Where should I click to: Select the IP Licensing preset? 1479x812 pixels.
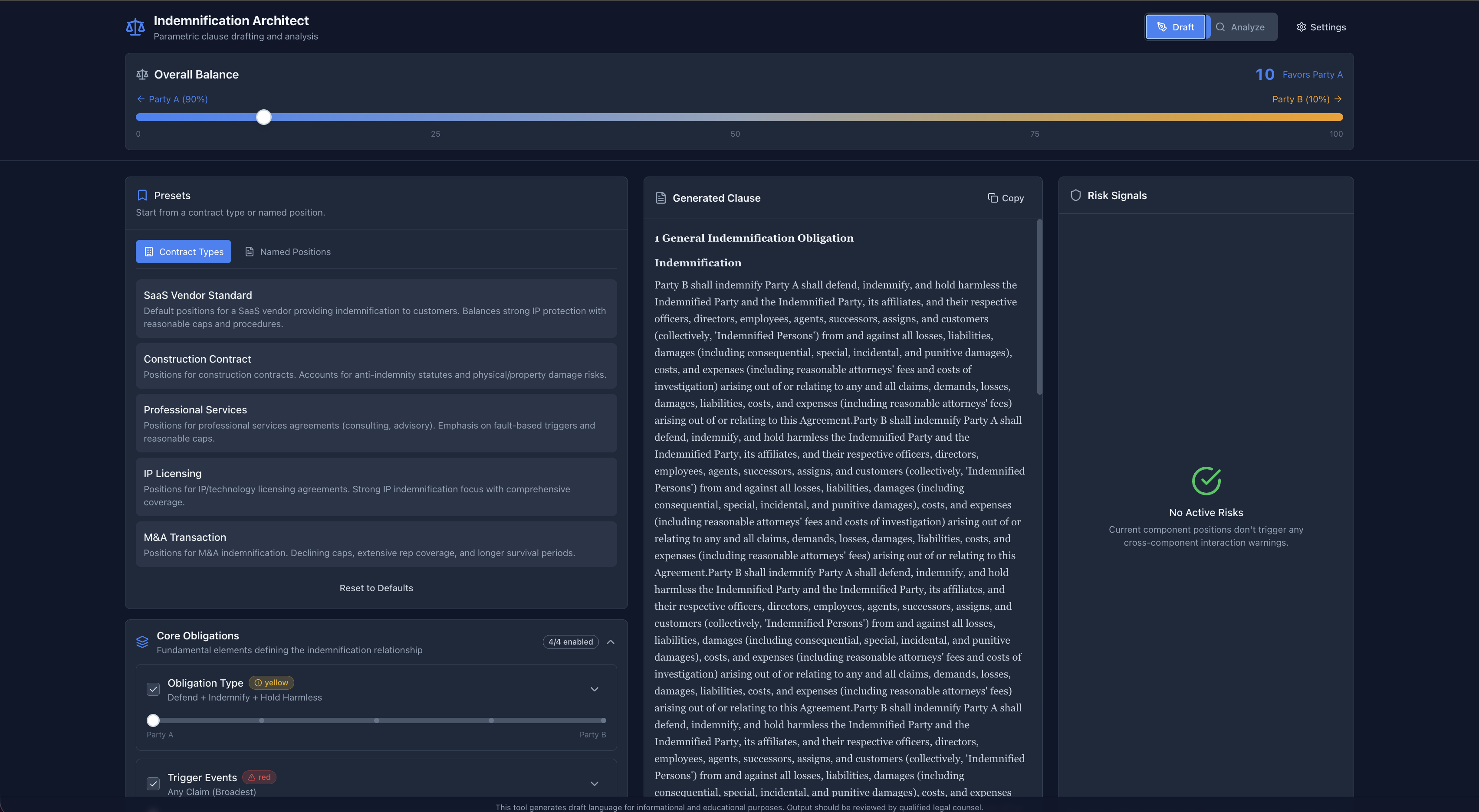[376, 487]
